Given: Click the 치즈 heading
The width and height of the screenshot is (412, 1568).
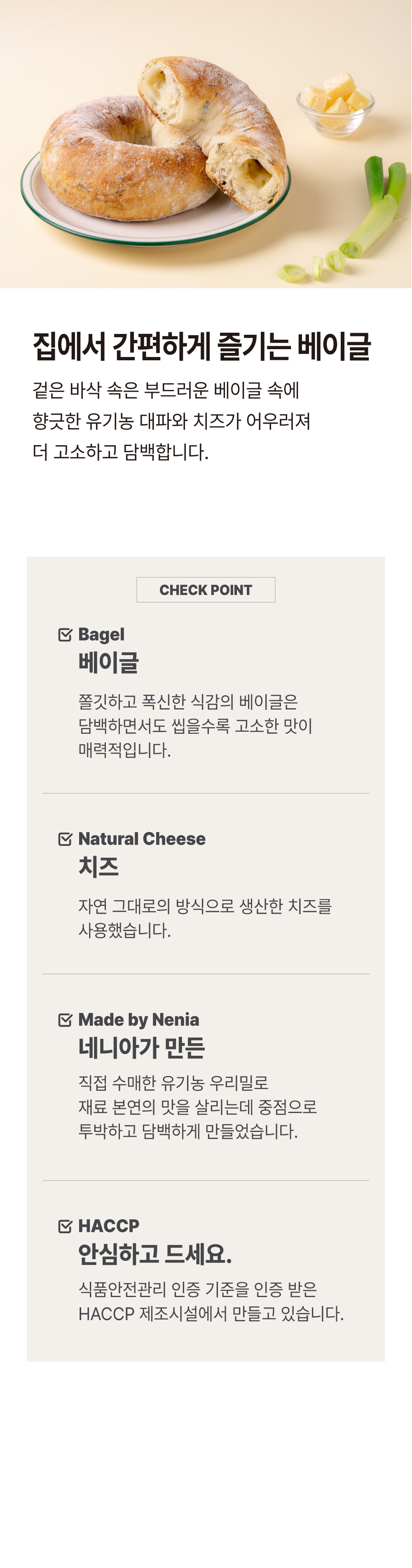Looking at the screenshot, I should pyautogui.click(x=98, y=867).
